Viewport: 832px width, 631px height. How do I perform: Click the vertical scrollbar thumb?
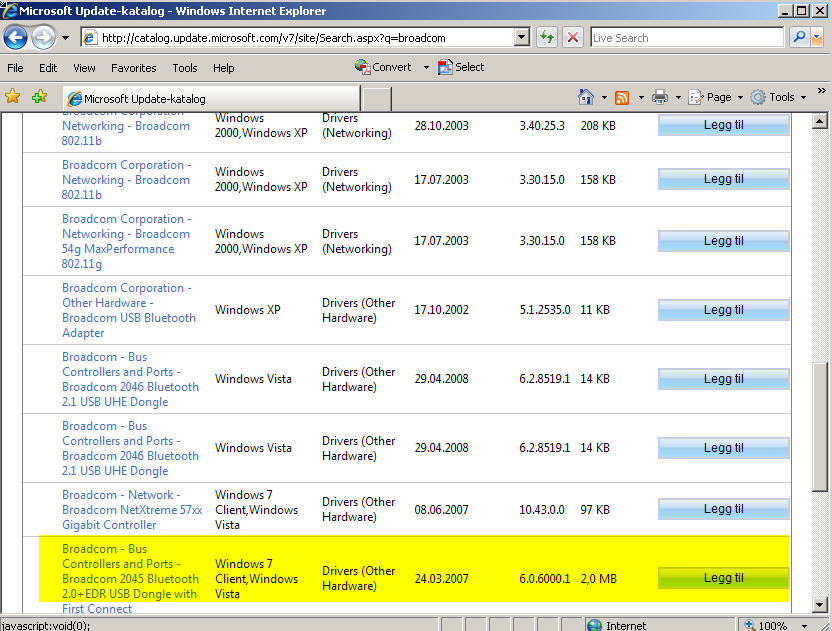tap(819, 427)
